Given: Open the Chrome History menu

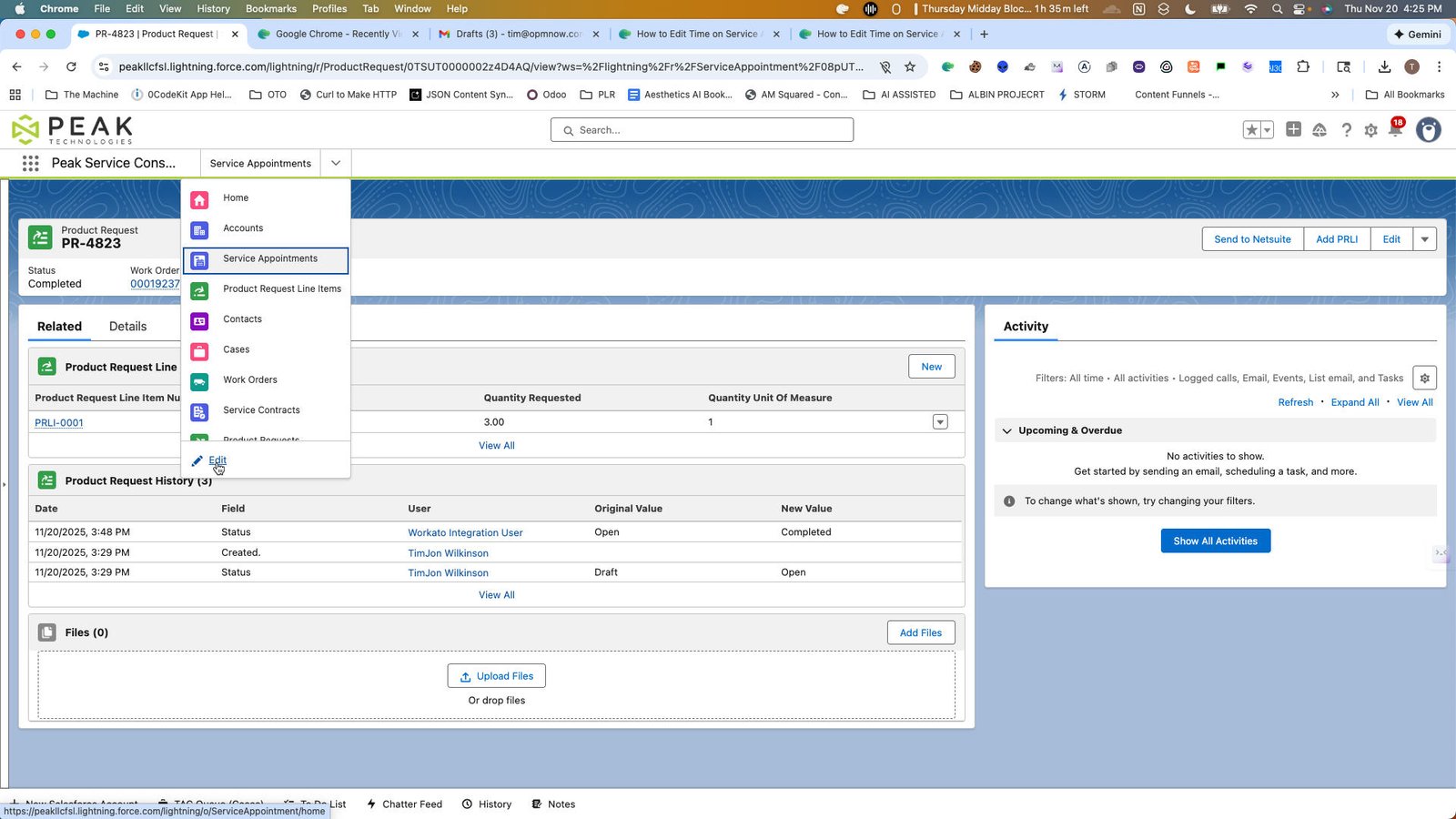Looking at the screenshot, I should [x=213, y=8].
